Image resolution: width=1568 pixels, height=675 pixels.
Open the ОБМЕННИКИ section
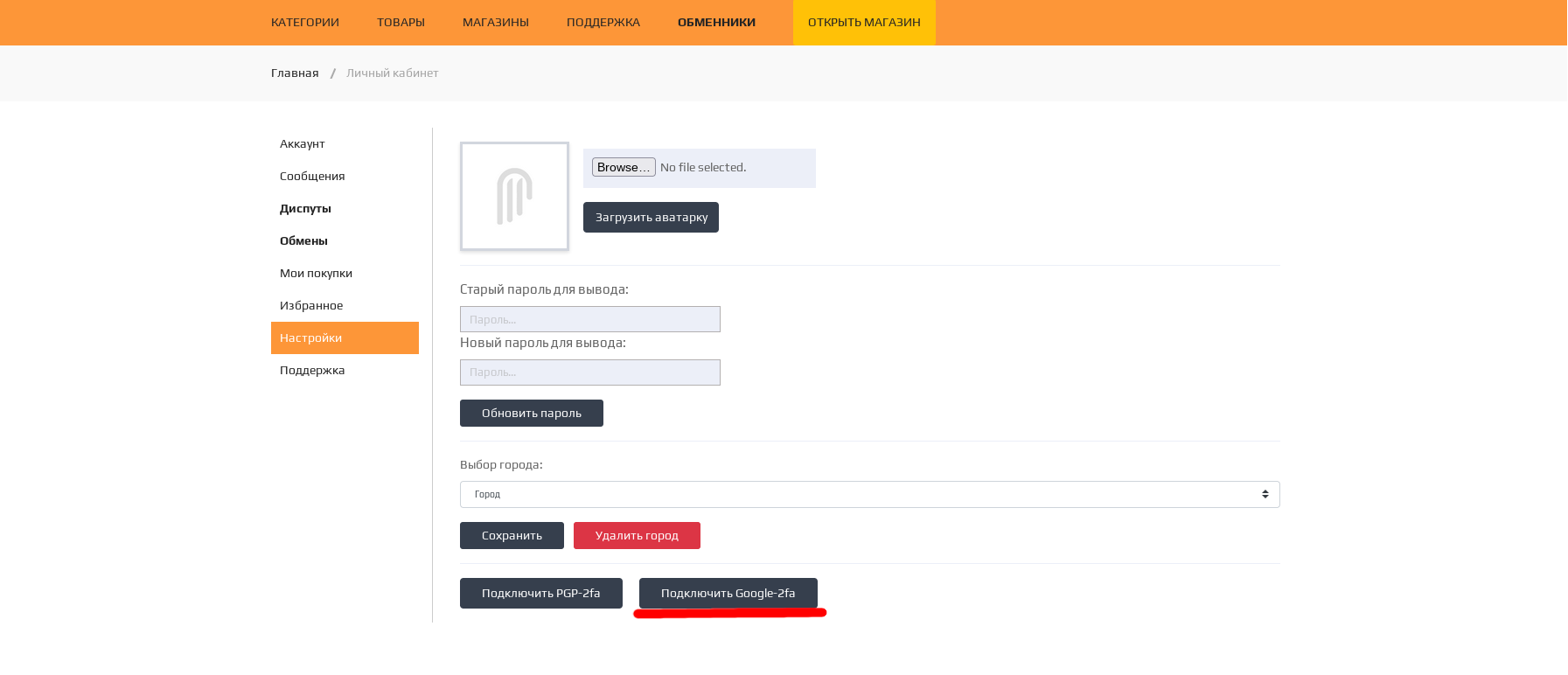[x=716, y=22]
